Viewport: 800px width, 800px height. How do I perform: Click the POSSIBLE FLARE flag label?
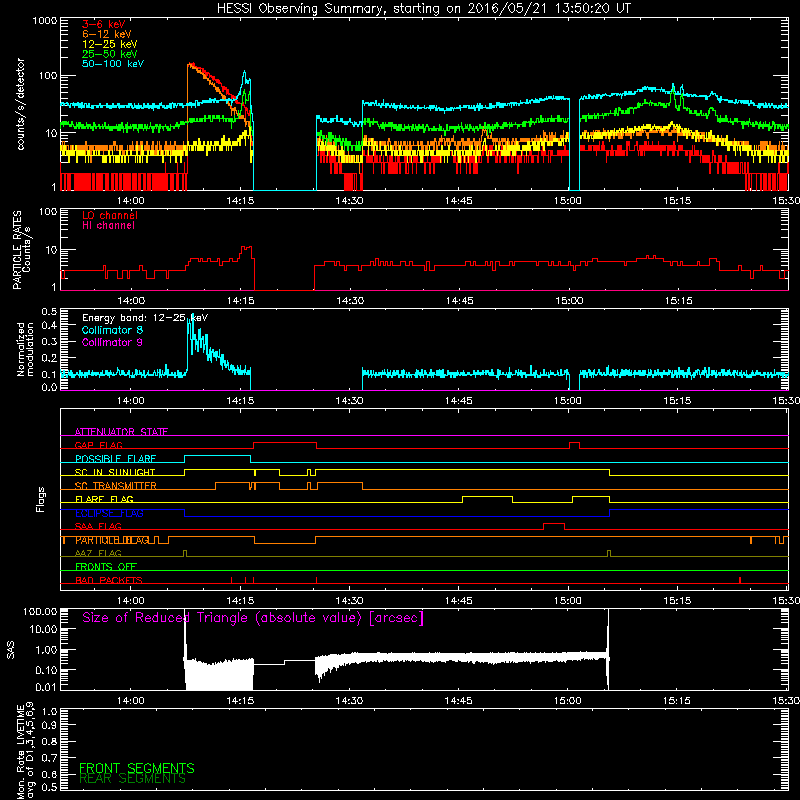point(115,459)
